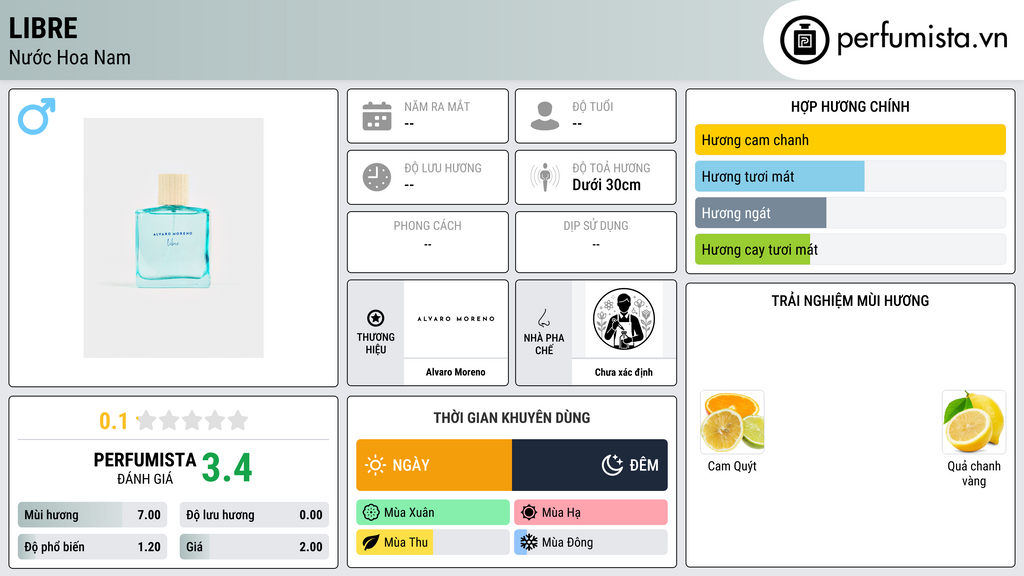Click the Độ lưu hương 0.00 score bar
This screenshot has width=1024, height=576.
point(254,515)
